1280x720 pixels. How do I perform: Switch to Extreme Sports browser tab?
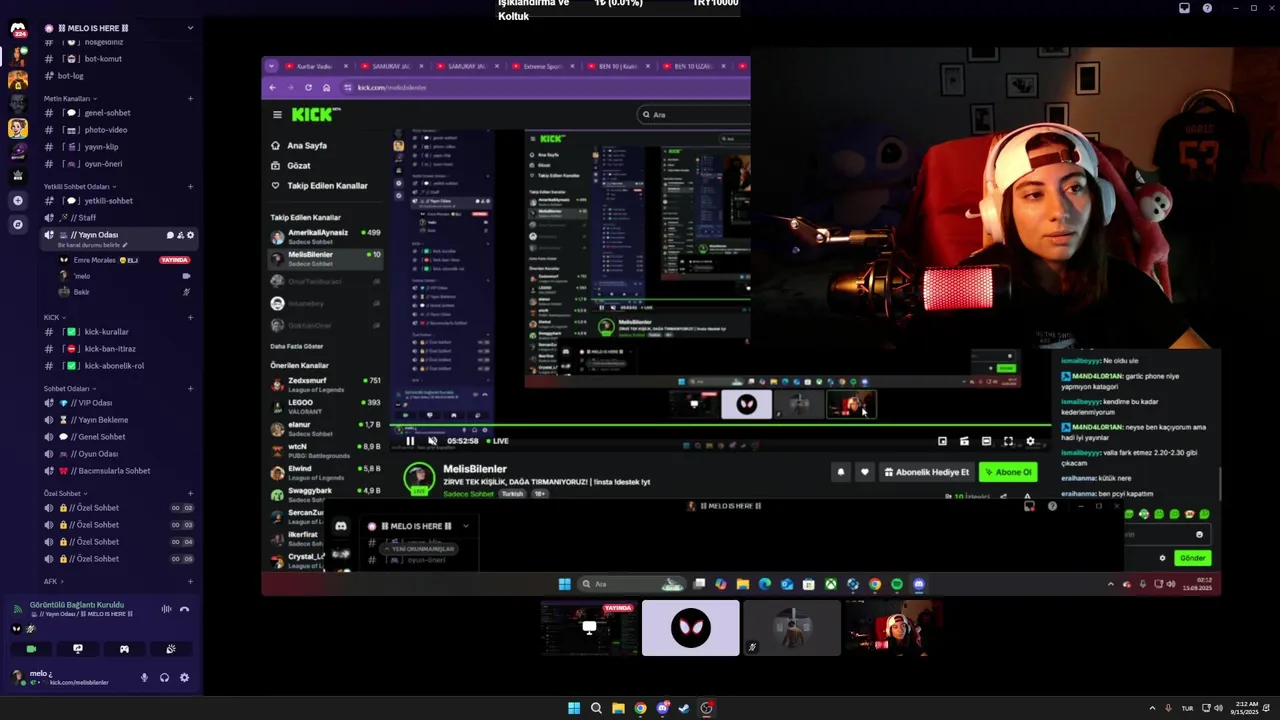tap(543, 66)
